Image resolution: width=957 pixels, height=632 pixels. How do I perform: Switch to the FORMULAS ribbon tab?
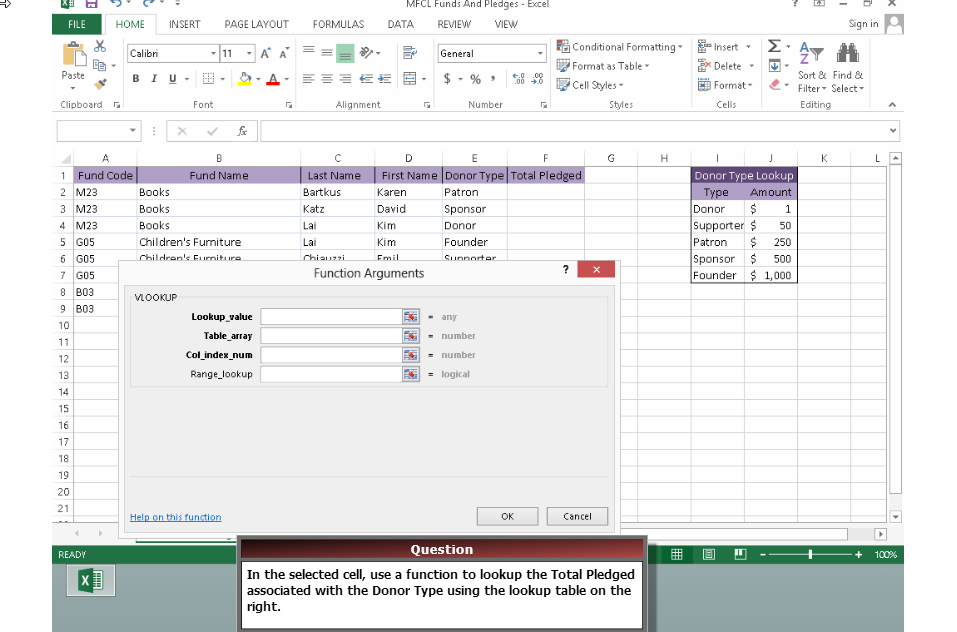(x=337, y=24)
